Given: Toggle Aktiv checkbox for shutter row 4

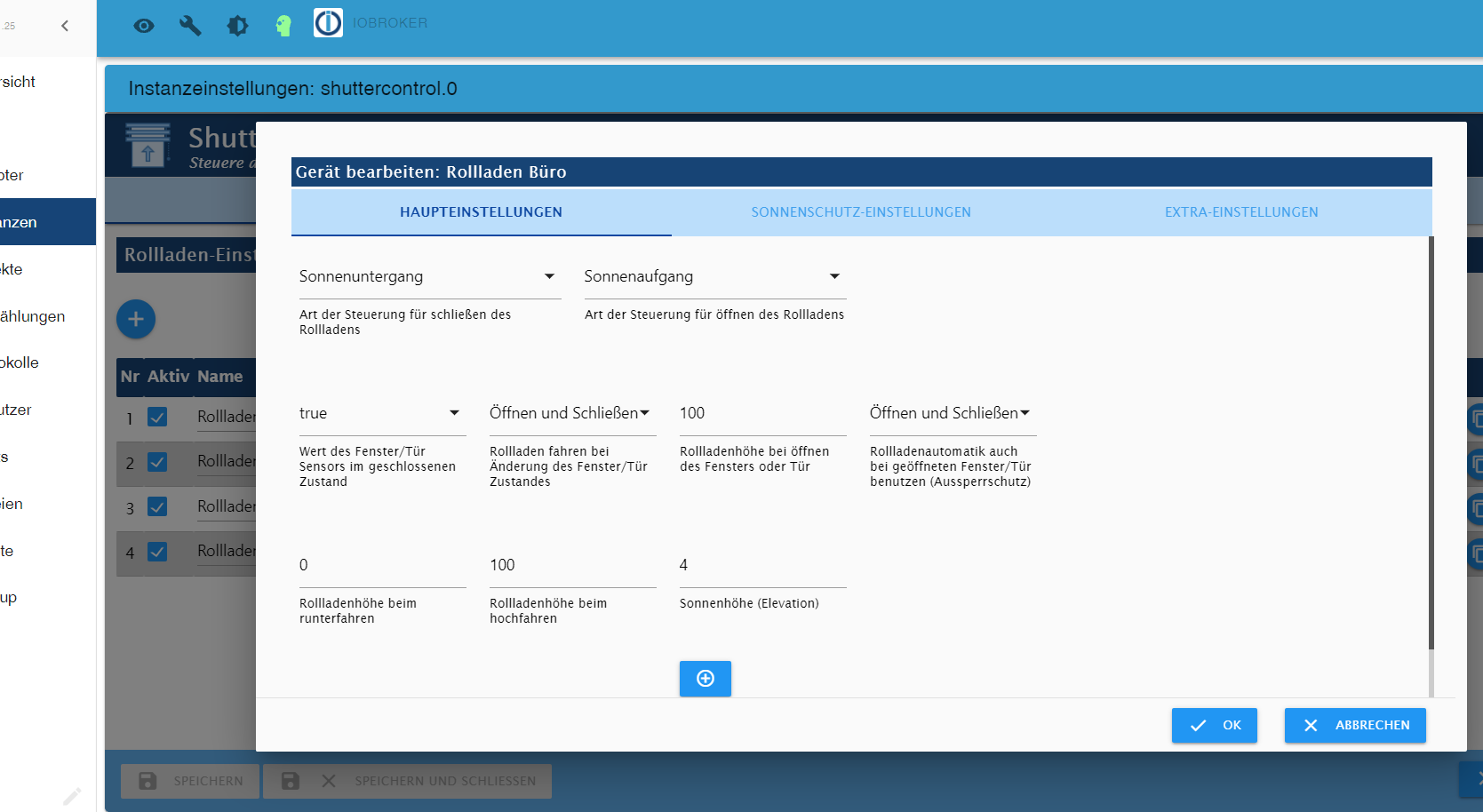Looking at the screenshot, I should point(157,552).
